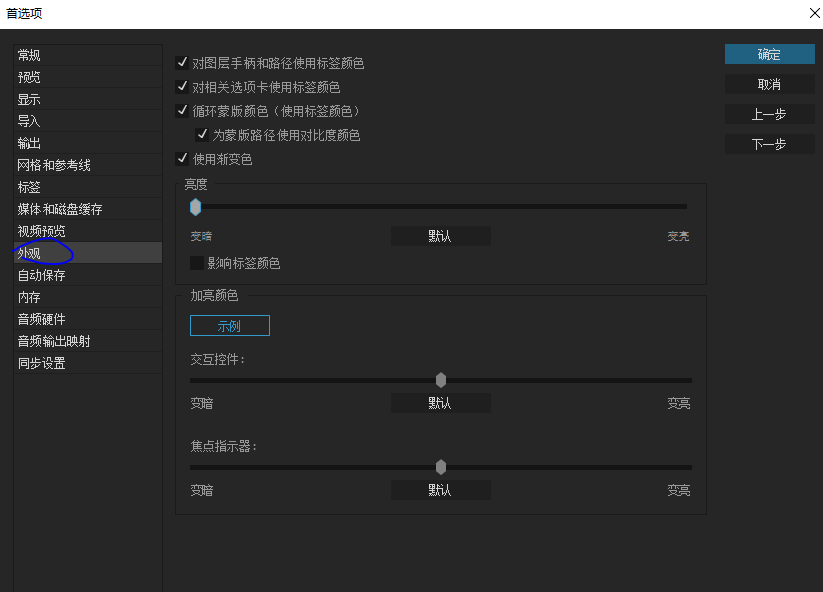Go to next page with 下一步

(x=769, y=144)
